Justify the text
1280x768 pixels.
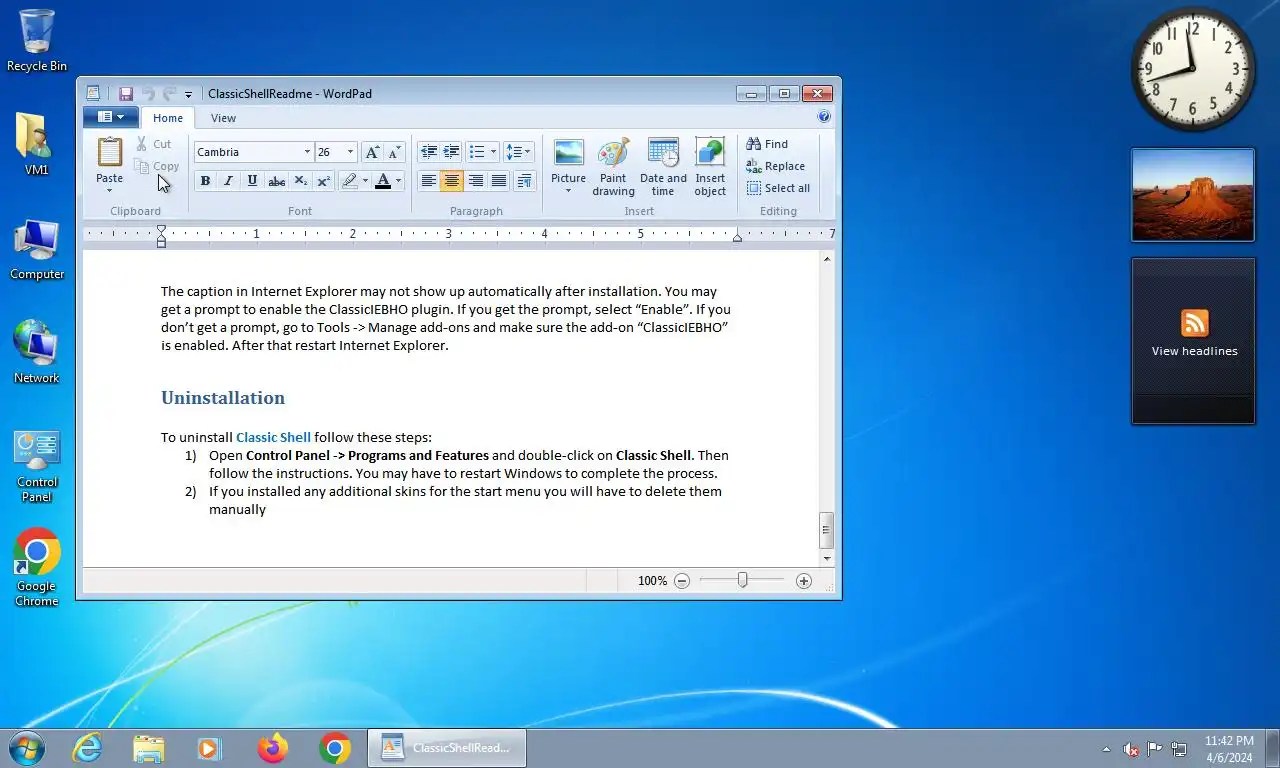point(498,181)
